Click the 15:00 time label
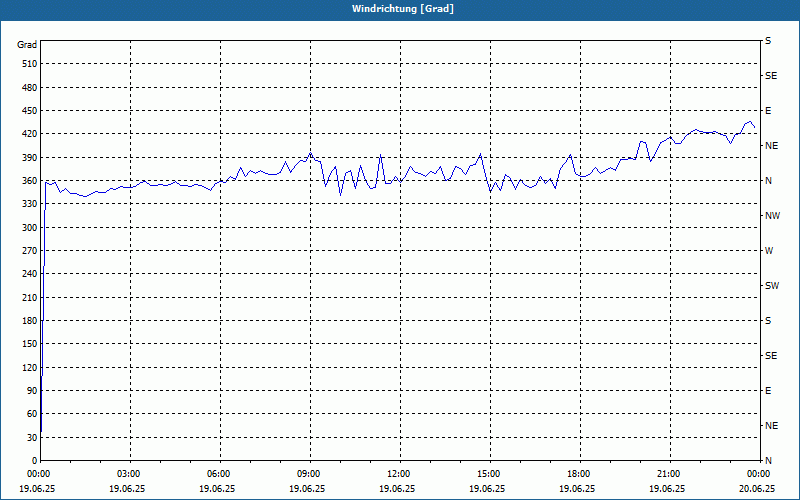 click(487, 474)
